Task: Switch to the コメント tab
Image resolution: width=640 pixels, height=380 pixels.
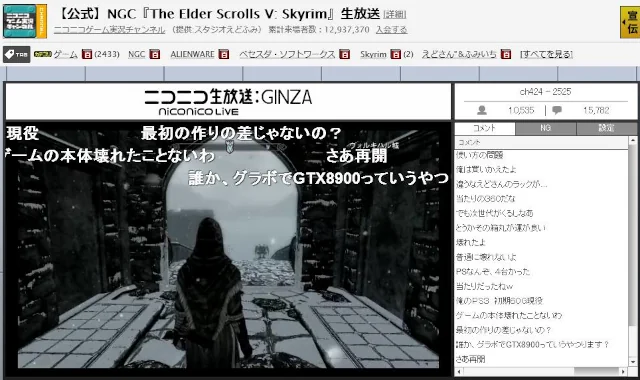Action: (485, 129)
